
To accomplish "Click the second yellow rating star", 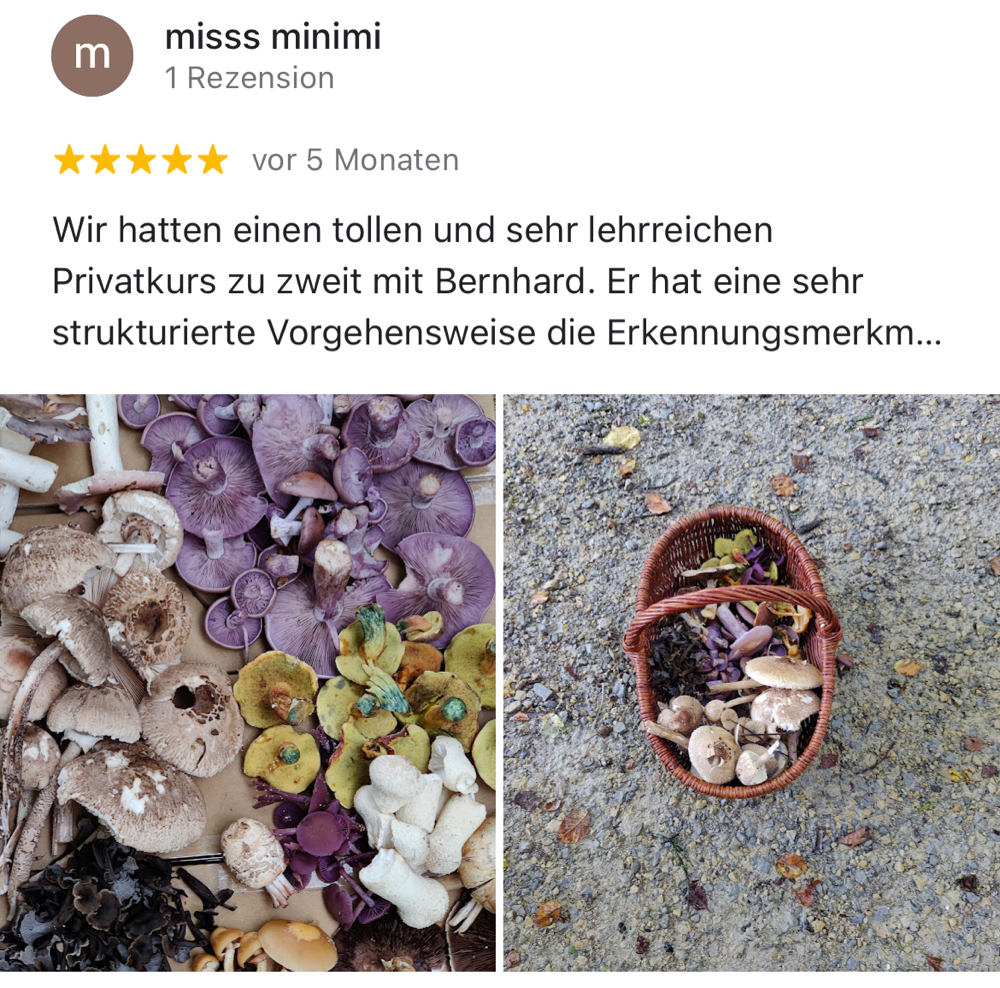I will (x=105, y=159).
